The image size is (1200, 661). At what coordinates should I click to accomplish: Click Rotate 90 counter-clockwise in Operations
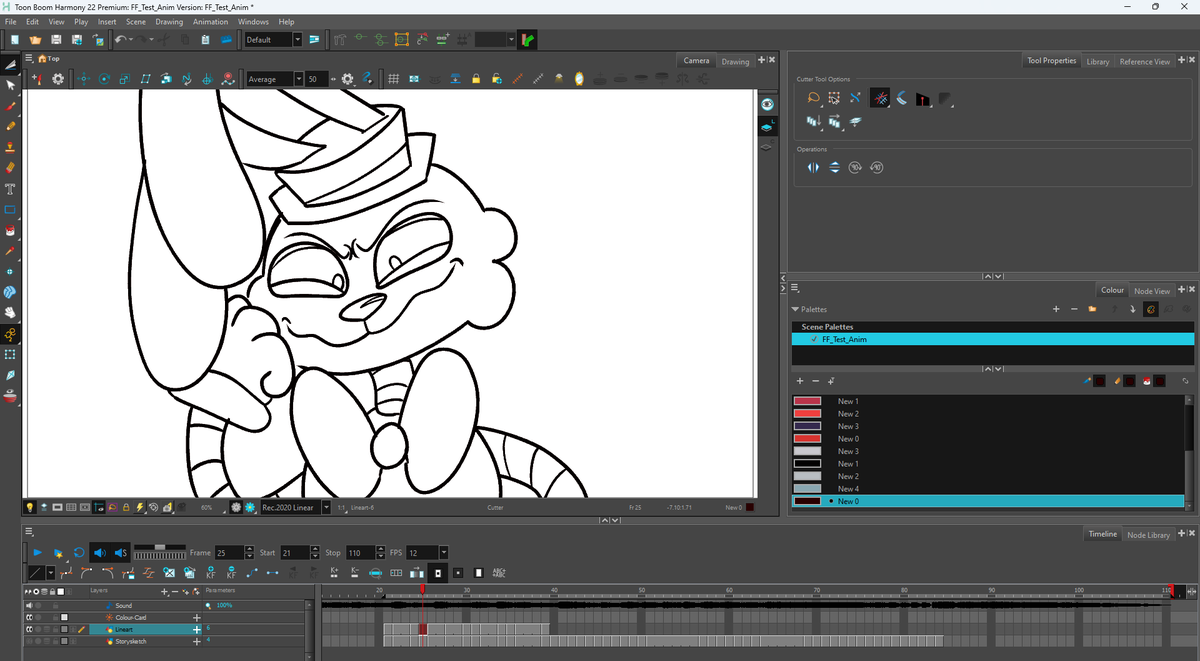point(876,167)
